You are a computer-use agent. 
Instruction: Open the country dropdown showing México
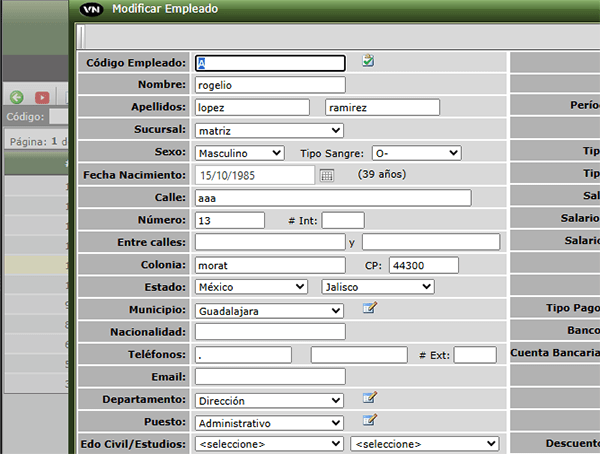pyautogui.click(x=251, y=287)
